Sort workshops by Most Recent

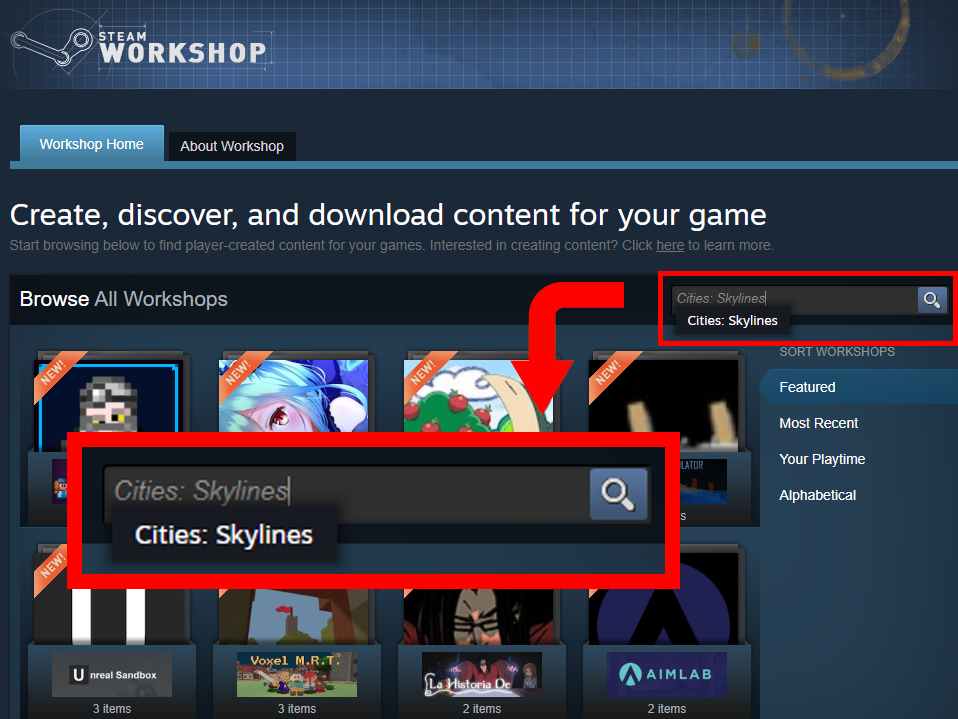tap(819, 423)
